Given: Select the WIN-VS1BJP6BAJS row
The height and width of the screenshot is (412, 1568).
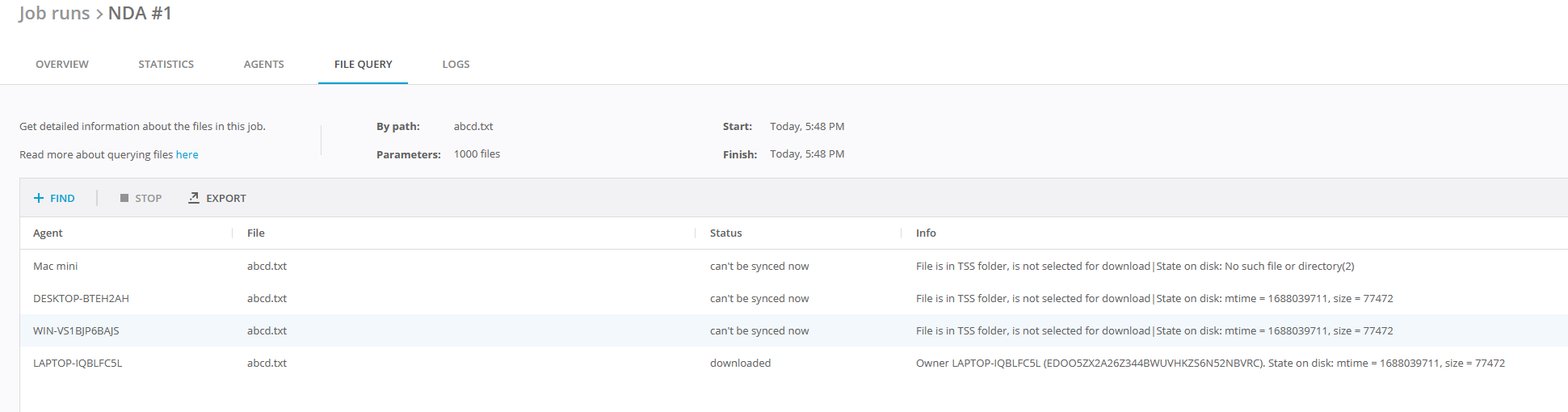Looking at the screenshot, I should pos(76,330).
